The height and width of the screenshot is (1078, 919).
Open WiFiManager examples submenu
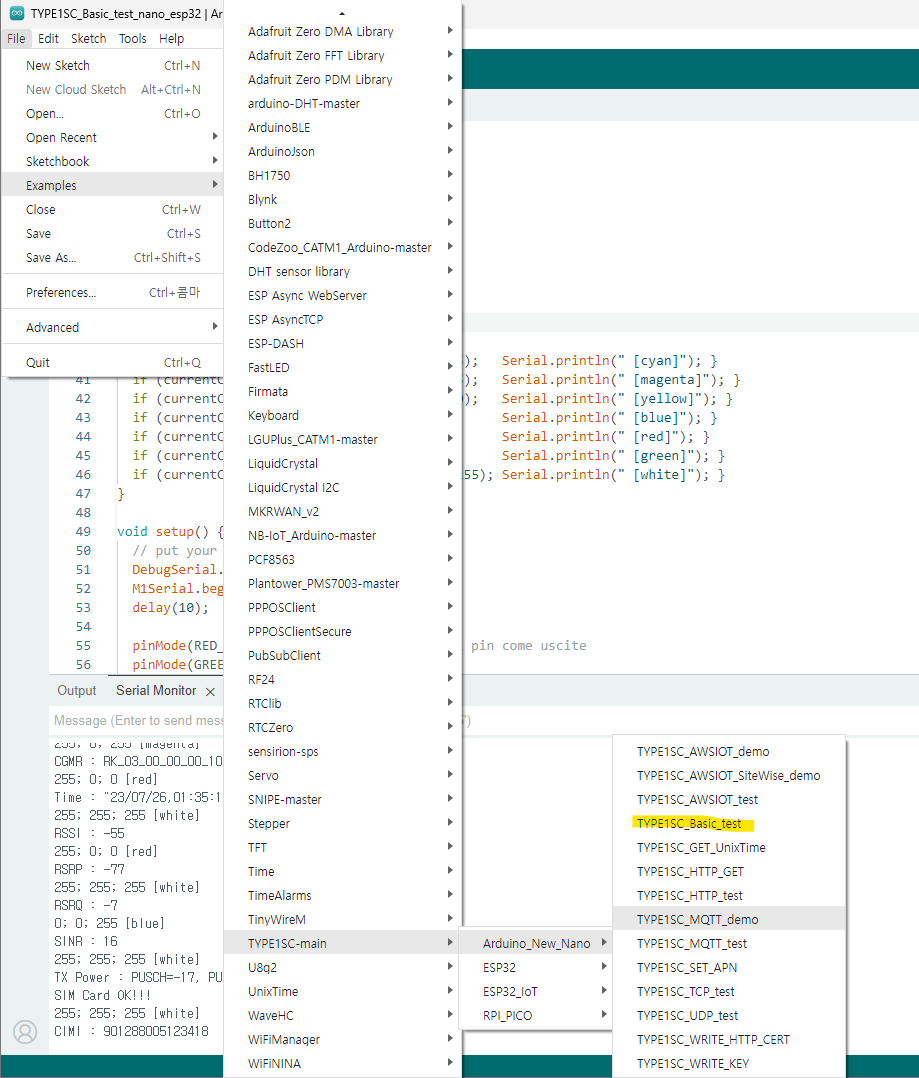[342, 1040]
